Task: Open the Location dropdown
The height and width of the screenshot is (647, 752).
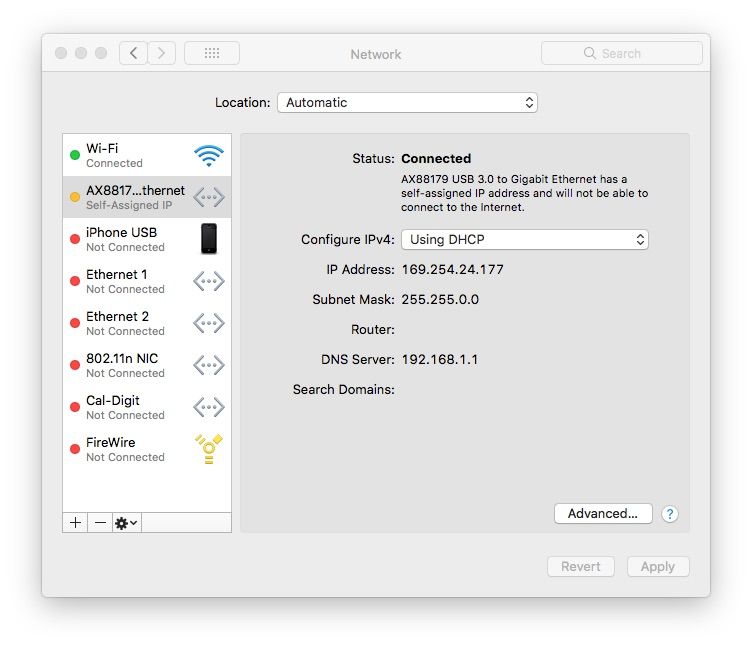Action: [x=407, y=102]
